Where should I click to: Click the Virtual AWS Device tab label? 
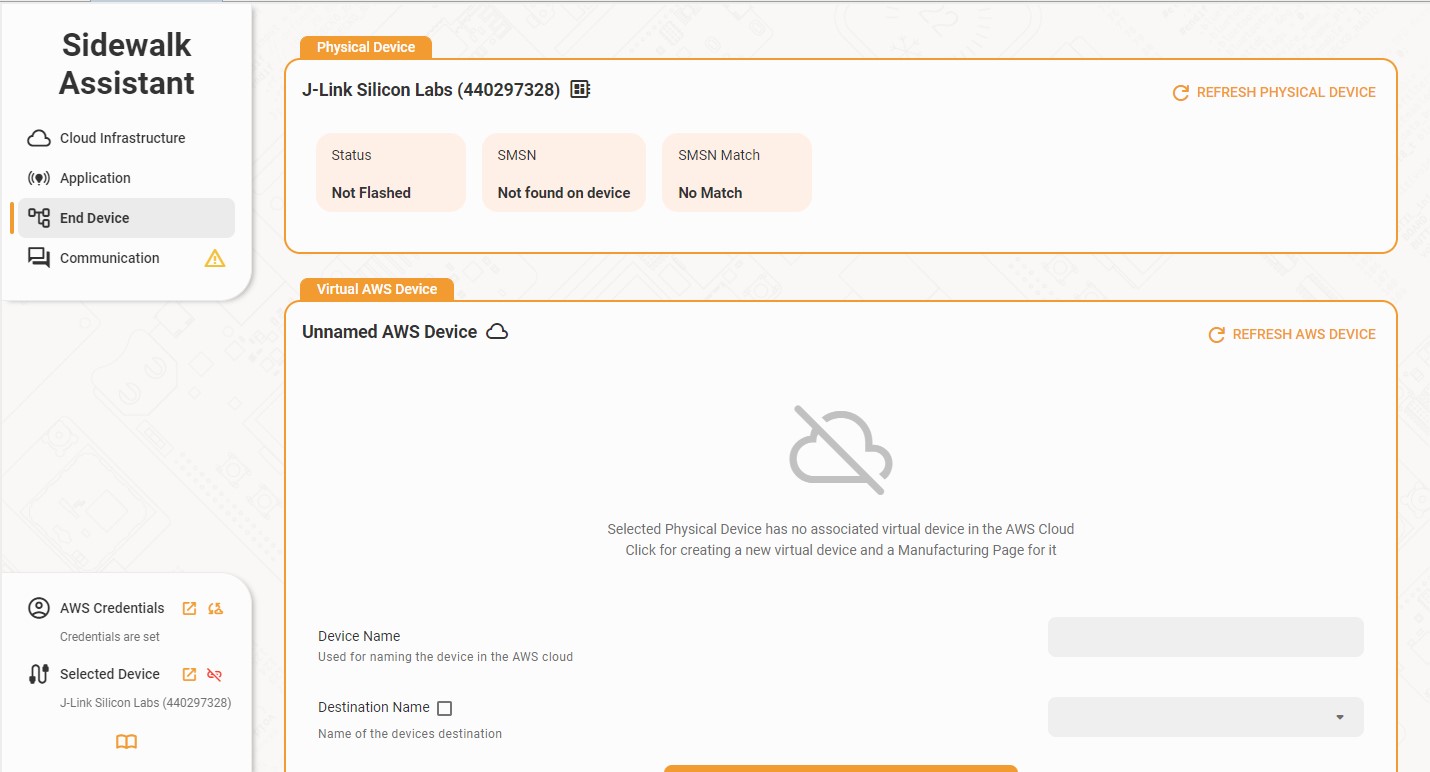(x=376, y=289)
